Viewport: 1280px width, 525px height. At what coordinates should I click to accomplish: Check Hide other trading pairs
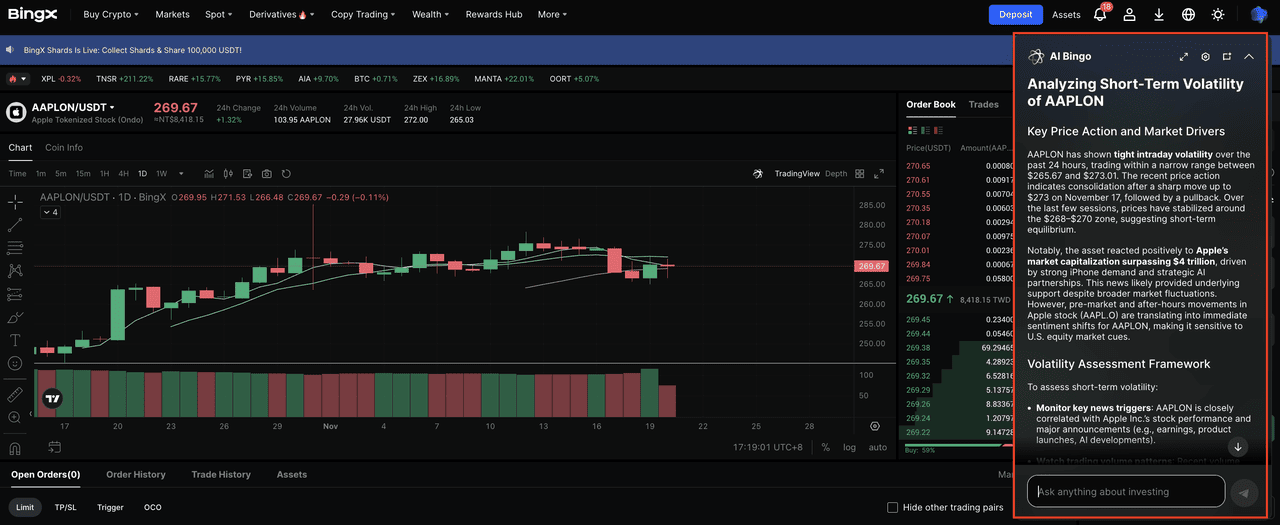893,508
